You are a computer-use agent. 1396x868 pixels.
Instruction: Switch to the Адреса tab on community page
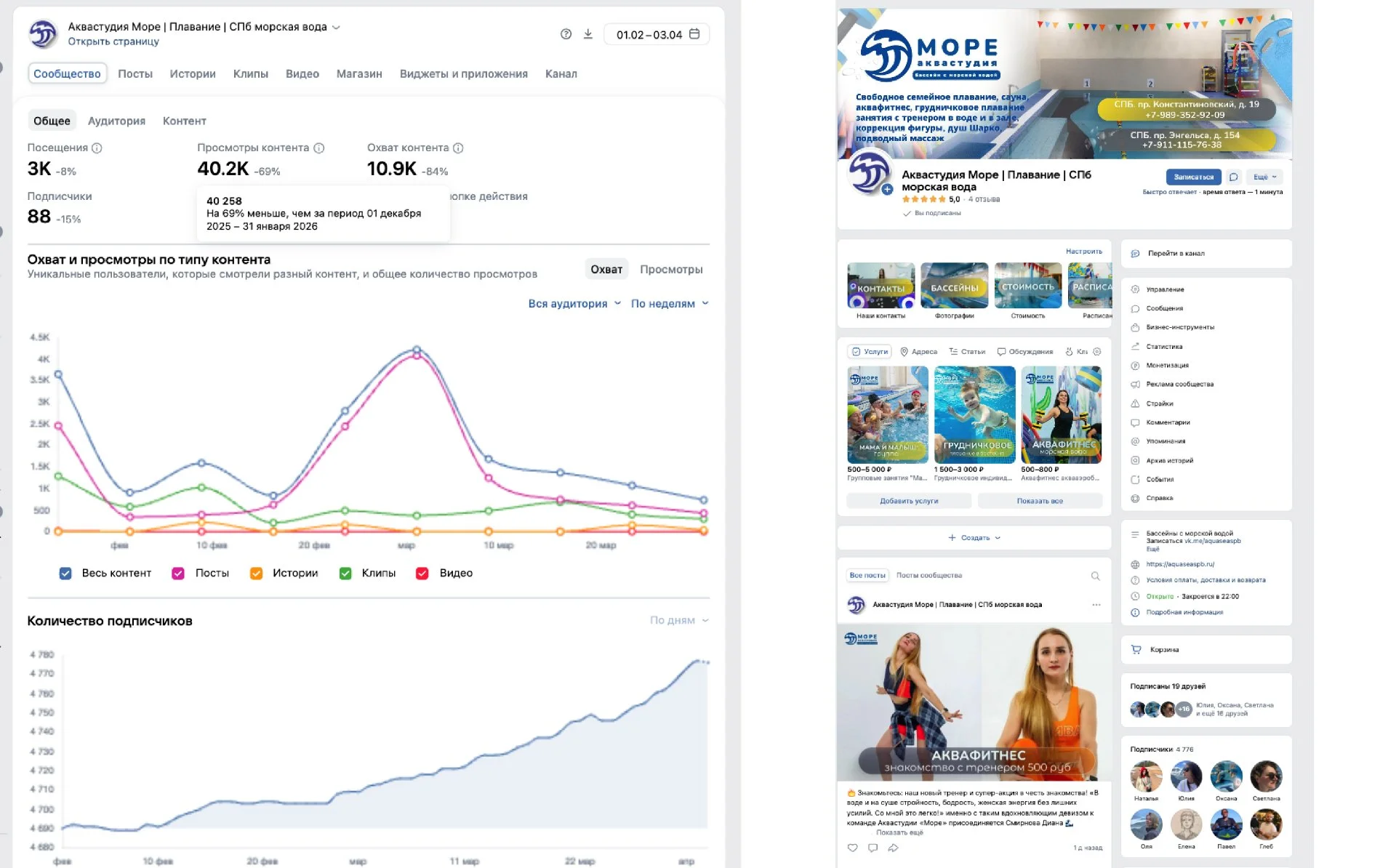click(x=918, y=352)
